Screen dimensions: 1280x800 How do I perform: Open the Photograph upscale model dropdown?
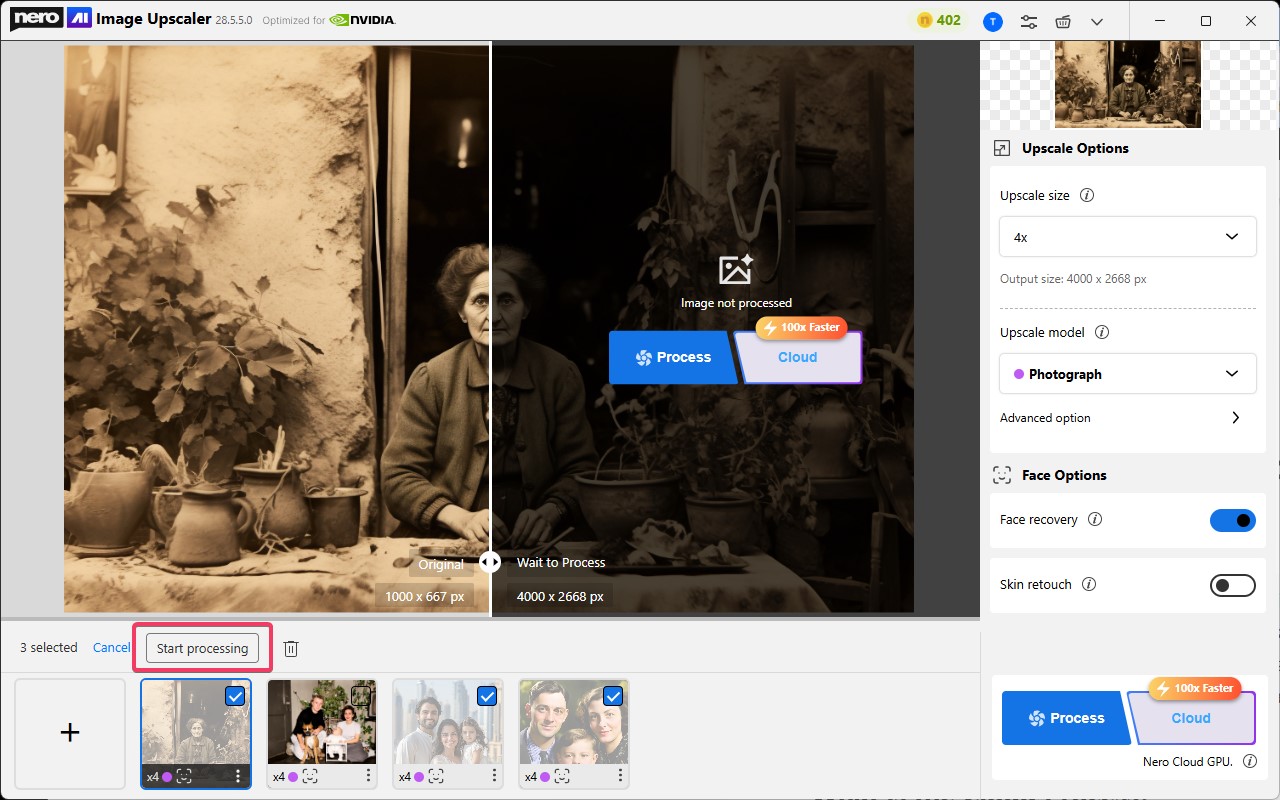pyautogui.click(x=1127, y=374)
